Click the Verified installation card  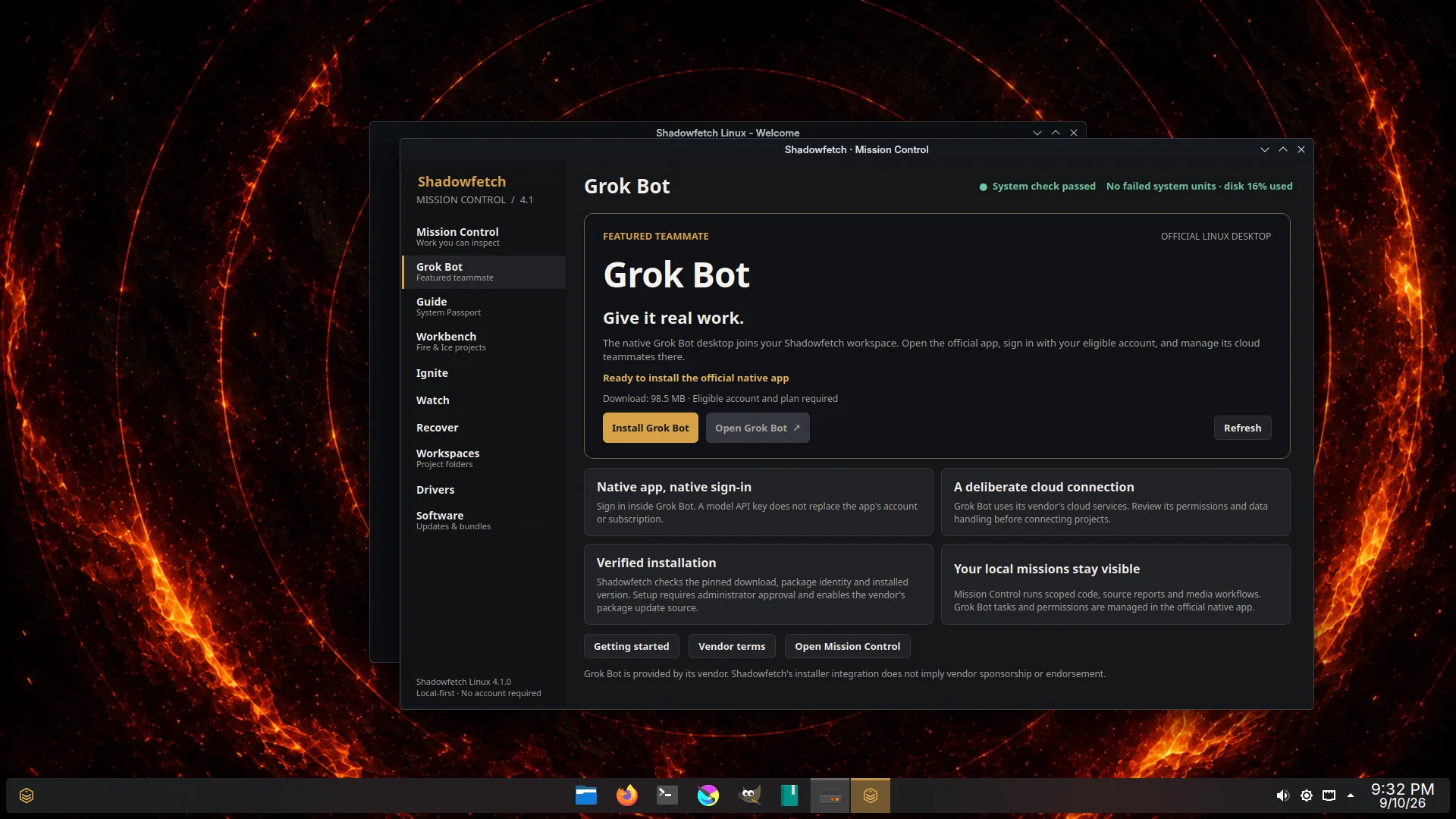tap(758, 584)
